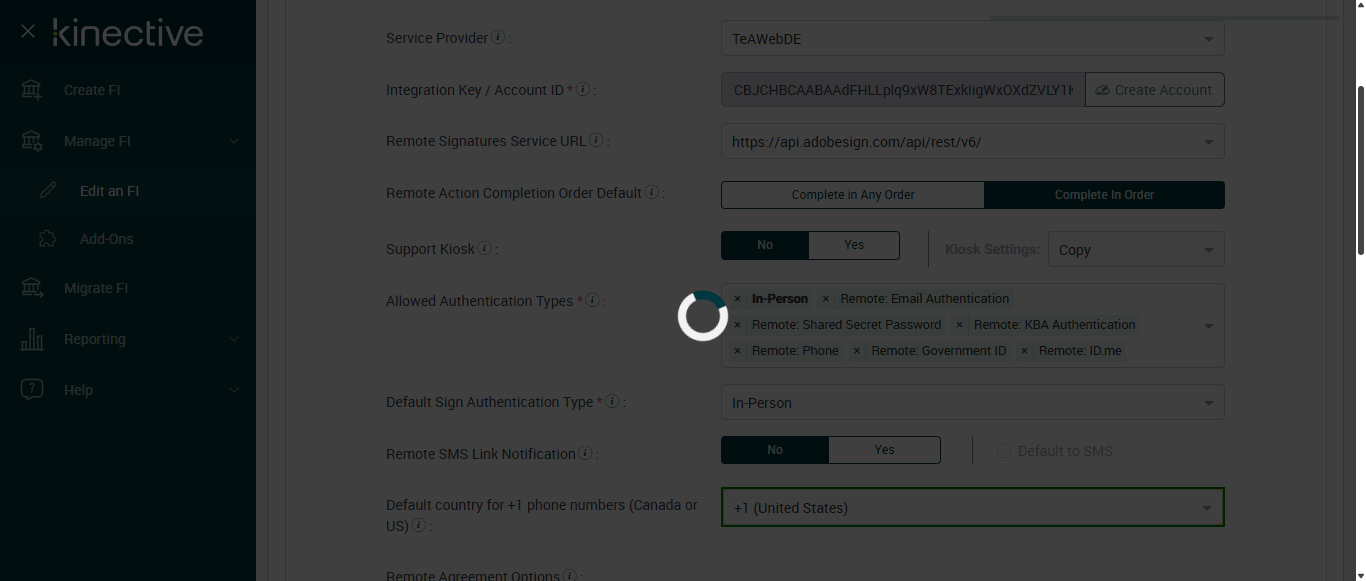Click the Reporting bar chart icon
1366x581 pixels.
32,339
